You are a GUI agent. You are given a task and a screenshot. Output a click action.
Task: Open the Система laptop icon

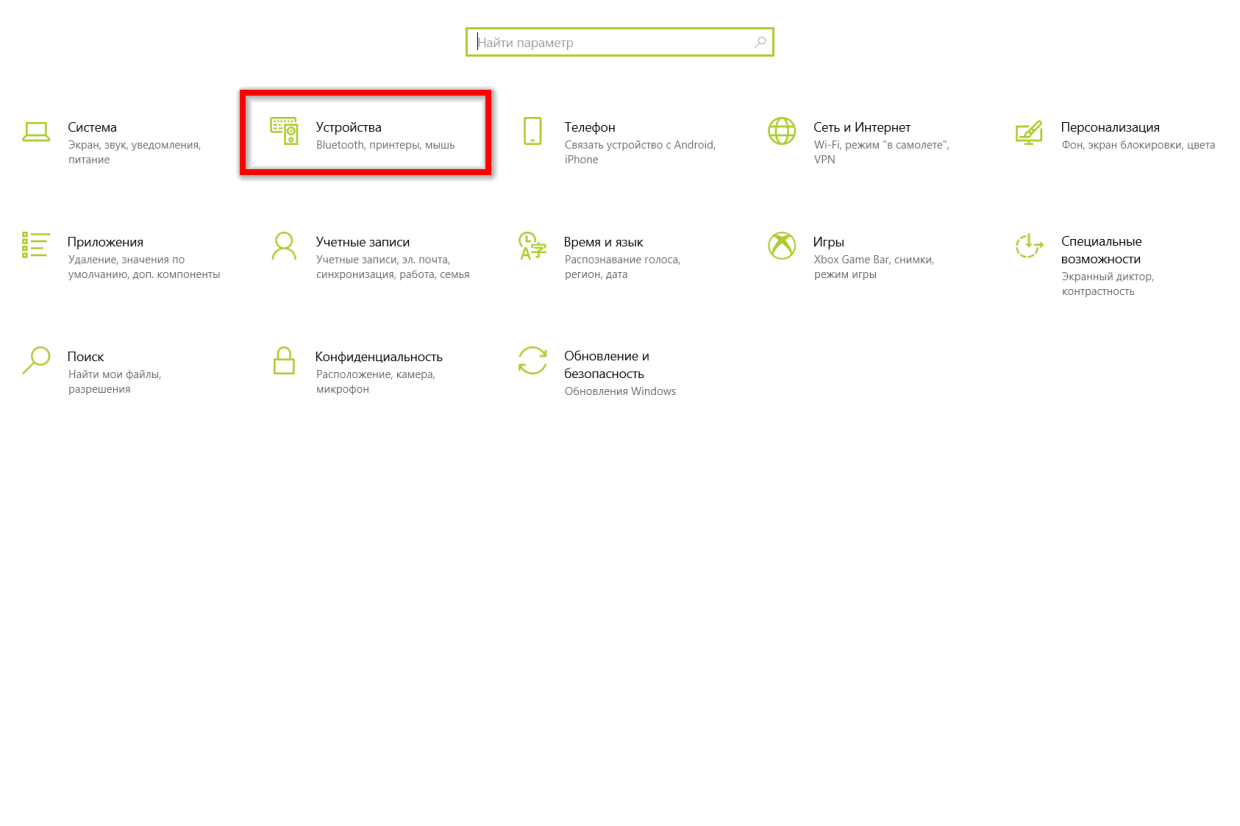pos(36,132)
